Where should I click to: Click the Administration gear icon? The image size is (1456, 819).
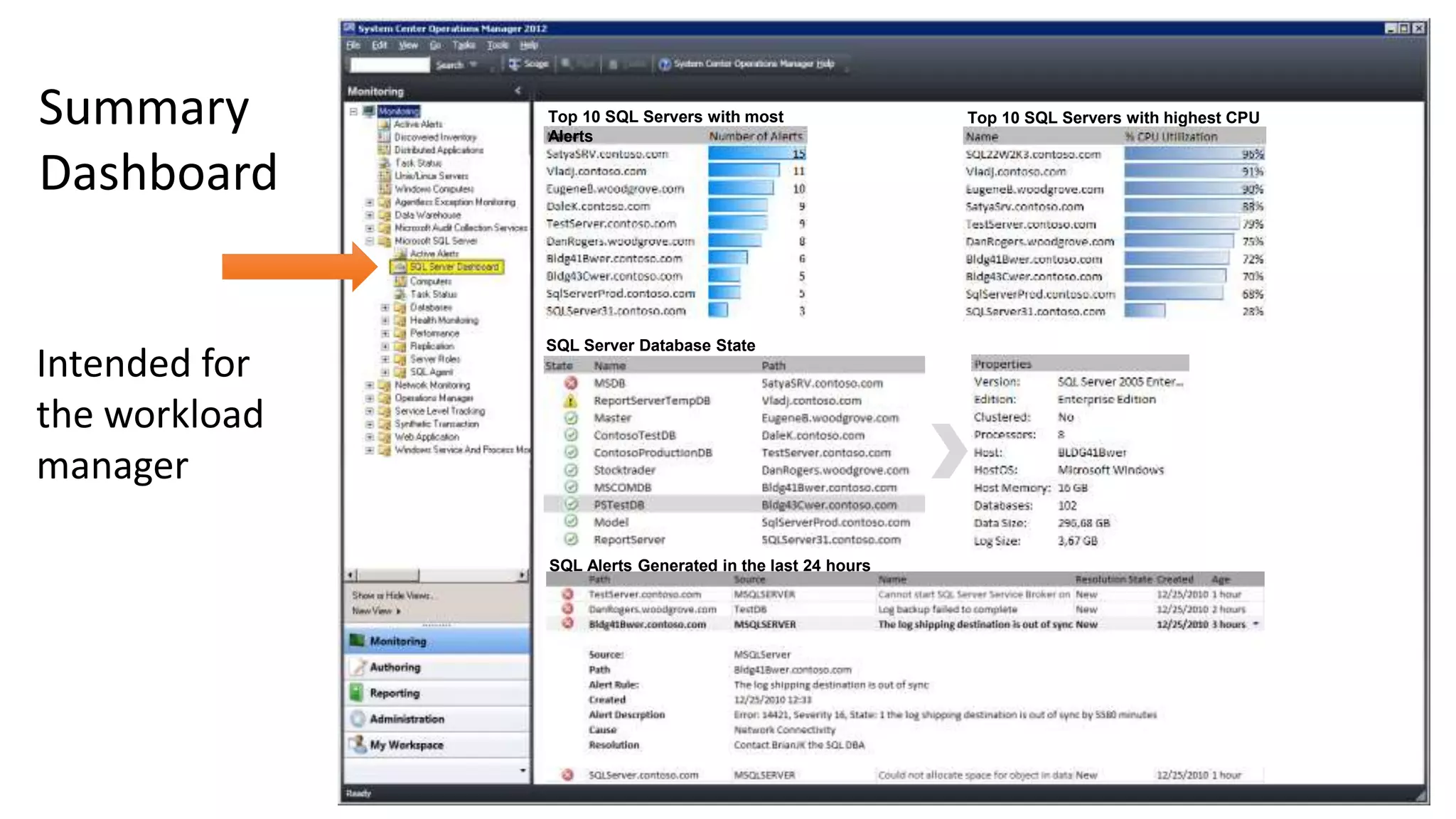[x=358, y=719]
